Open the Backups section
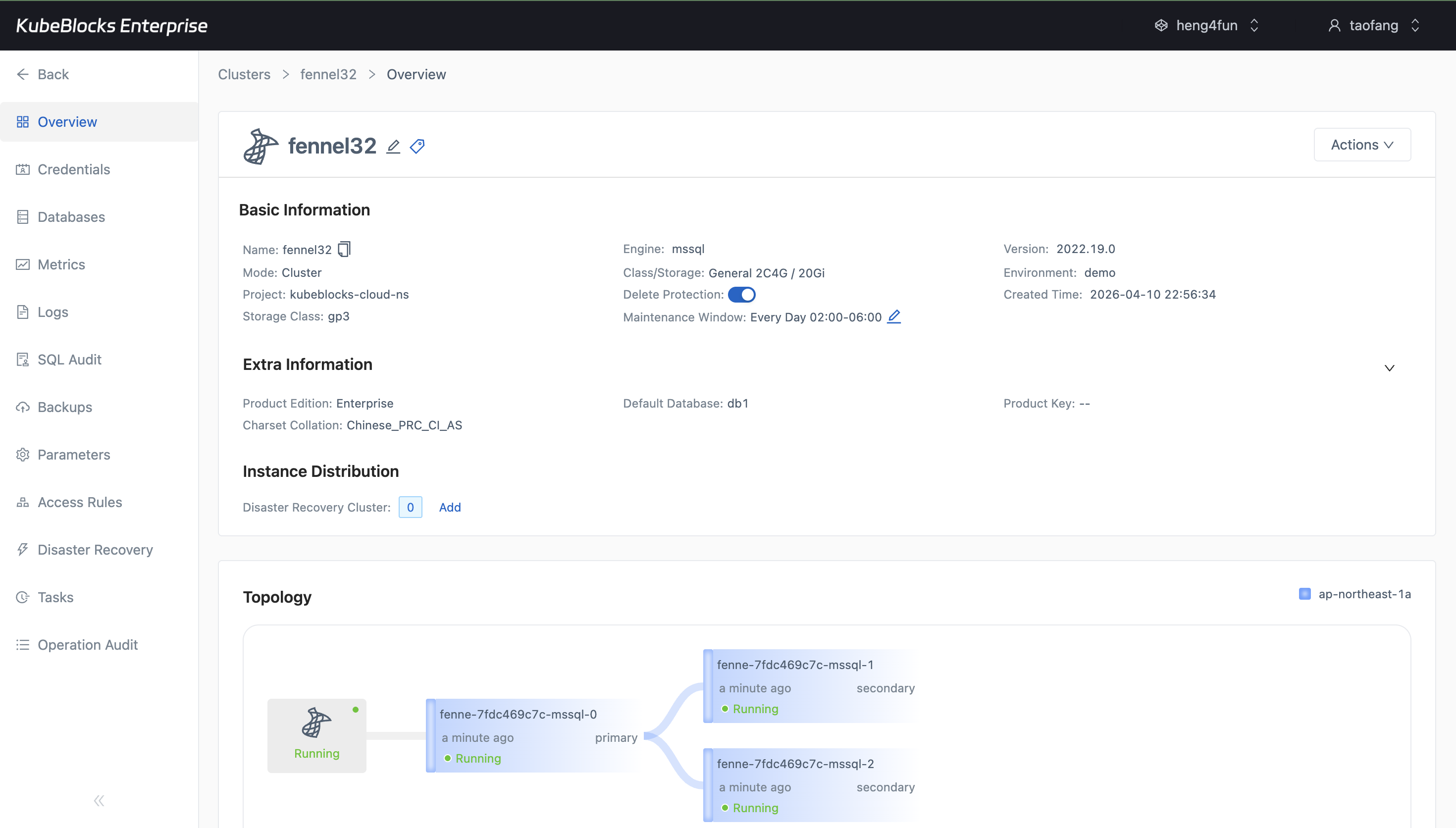Image resolution: width=1456 pixels, height=828 pixels. point(64,407)
